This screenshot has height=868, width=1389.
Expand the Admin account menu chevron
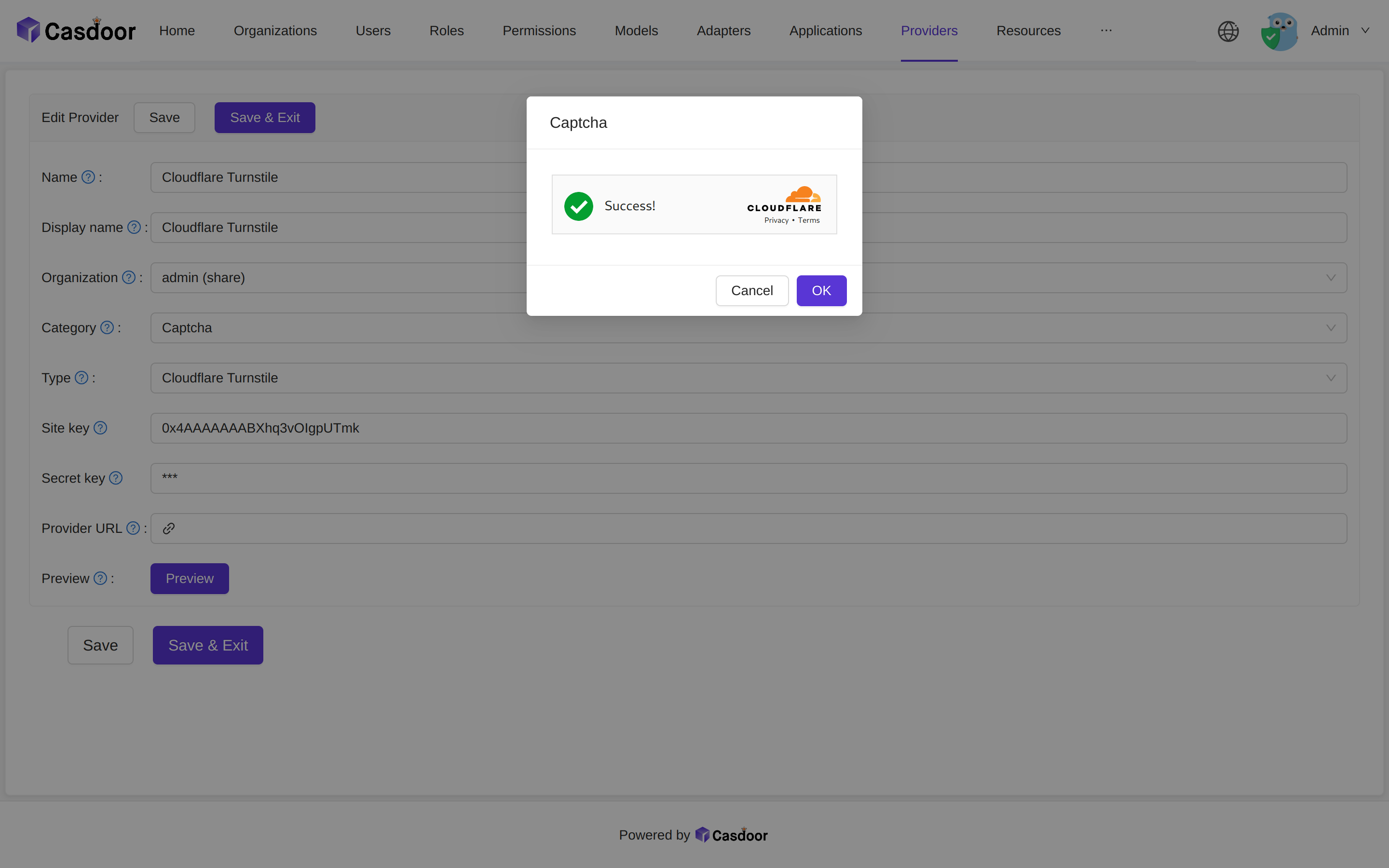[1365, 30]
